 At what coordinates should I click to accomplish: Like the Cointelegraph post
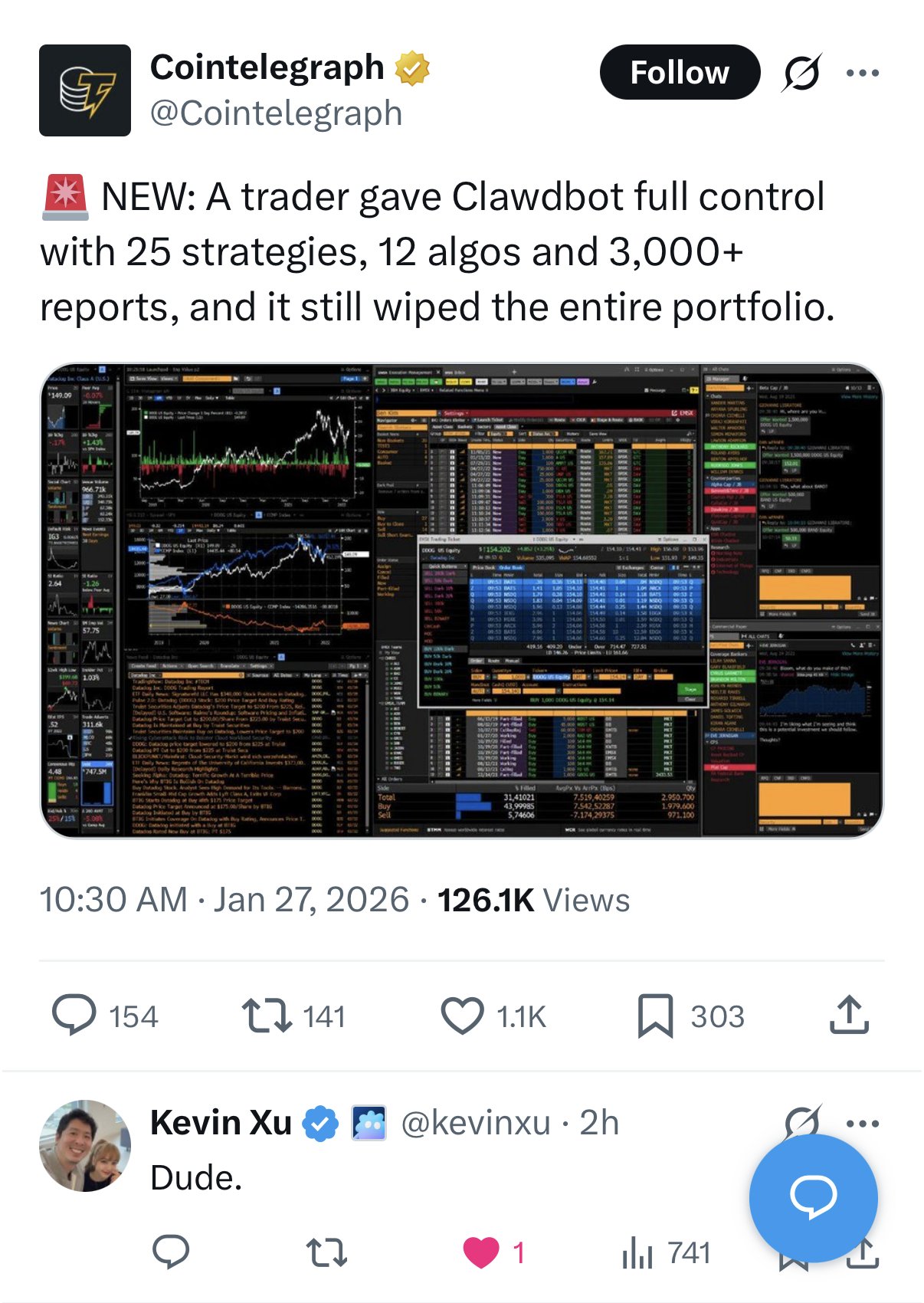[x=462, y=1015]
